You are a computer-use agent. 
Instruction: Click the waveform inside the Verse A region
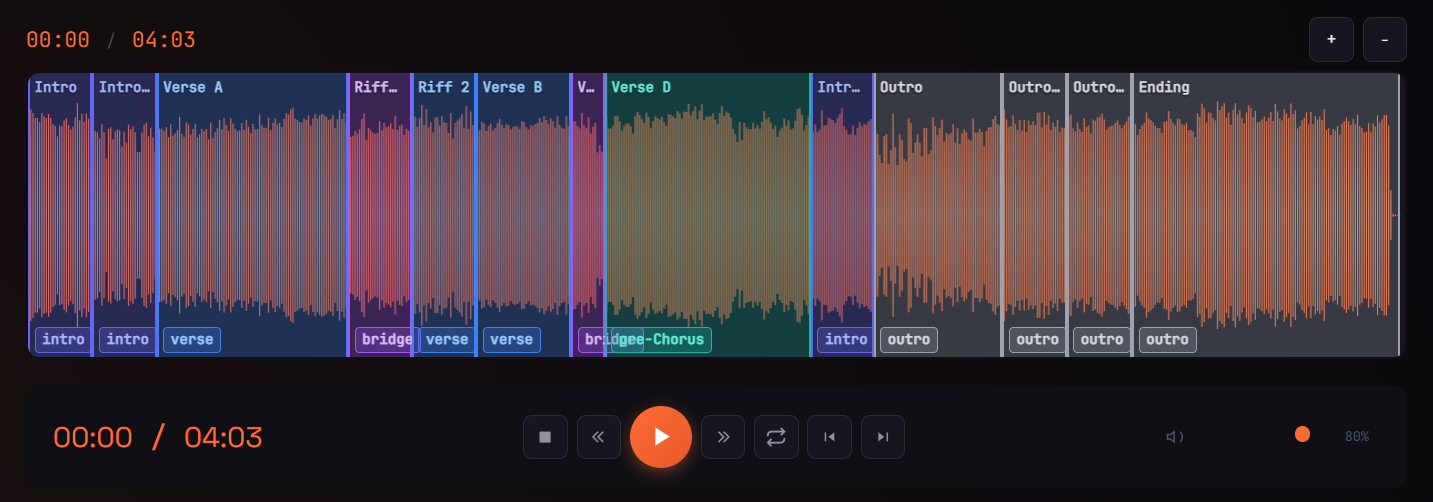(252, 215)
